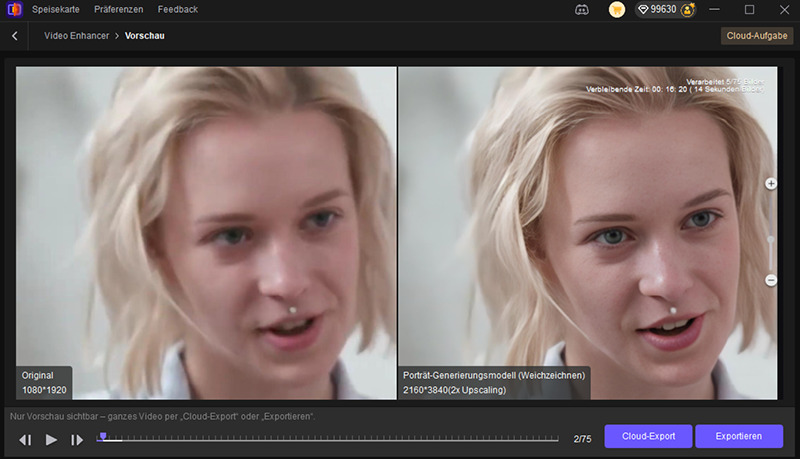Image resolution: width=800 pixels, height=459 pixels.
Task: Click the Exportieren button
Action: [x=738, y=436]
